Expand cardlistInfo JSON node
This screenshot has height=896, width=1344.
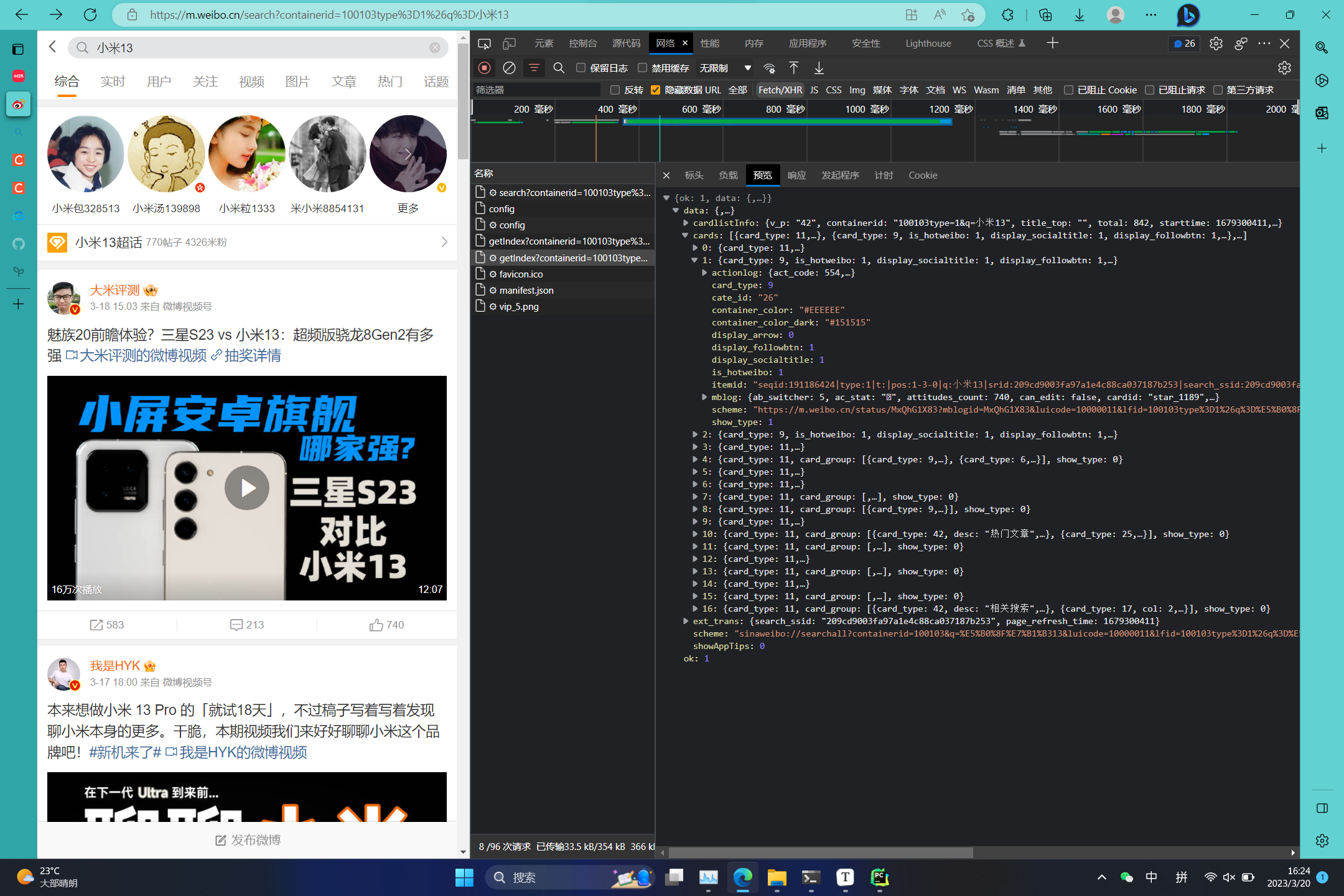pos(685,223)
